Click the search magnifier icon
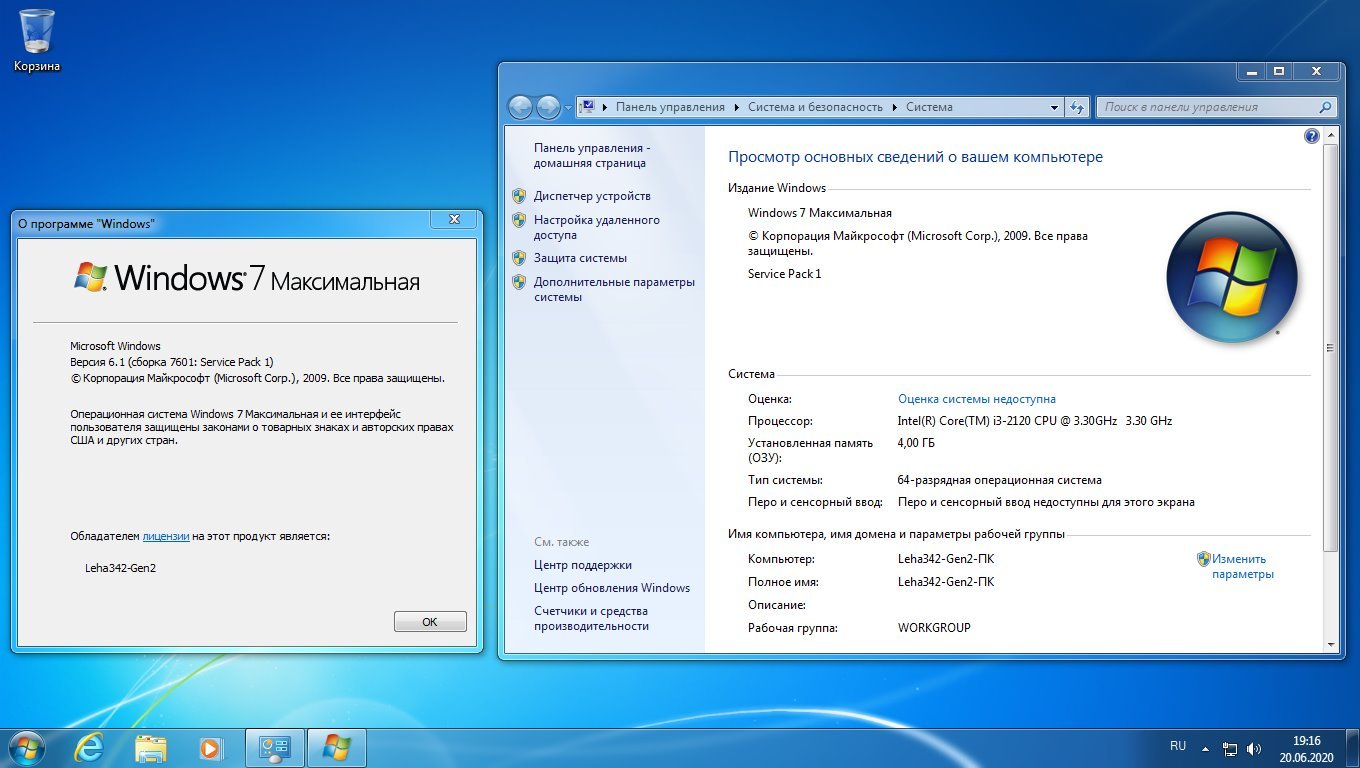 (1326, 107)
